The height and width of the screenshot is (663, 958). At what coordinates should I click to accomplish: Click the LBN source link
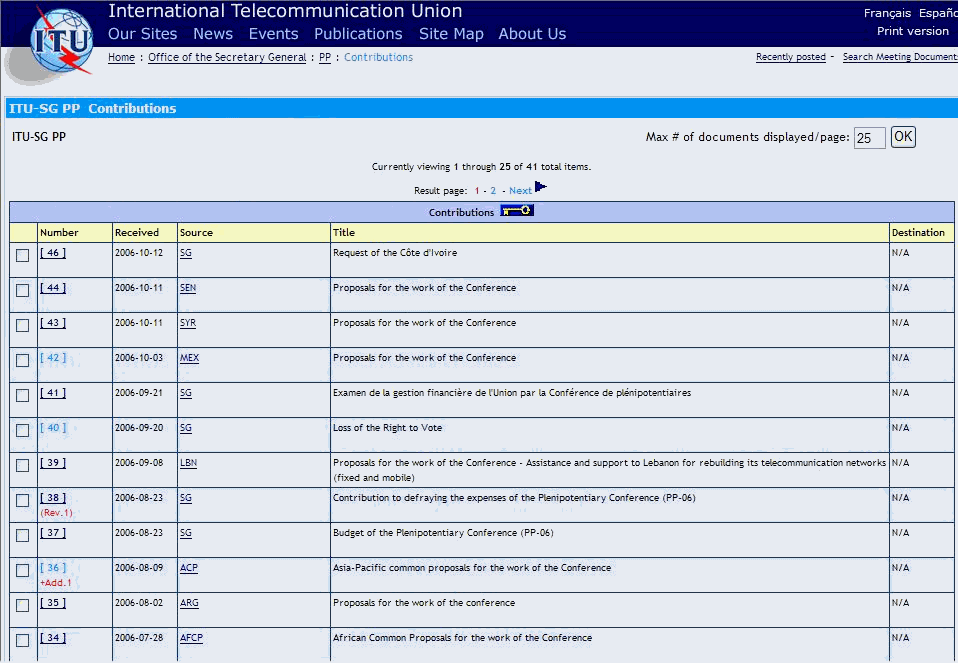(188, 463)
